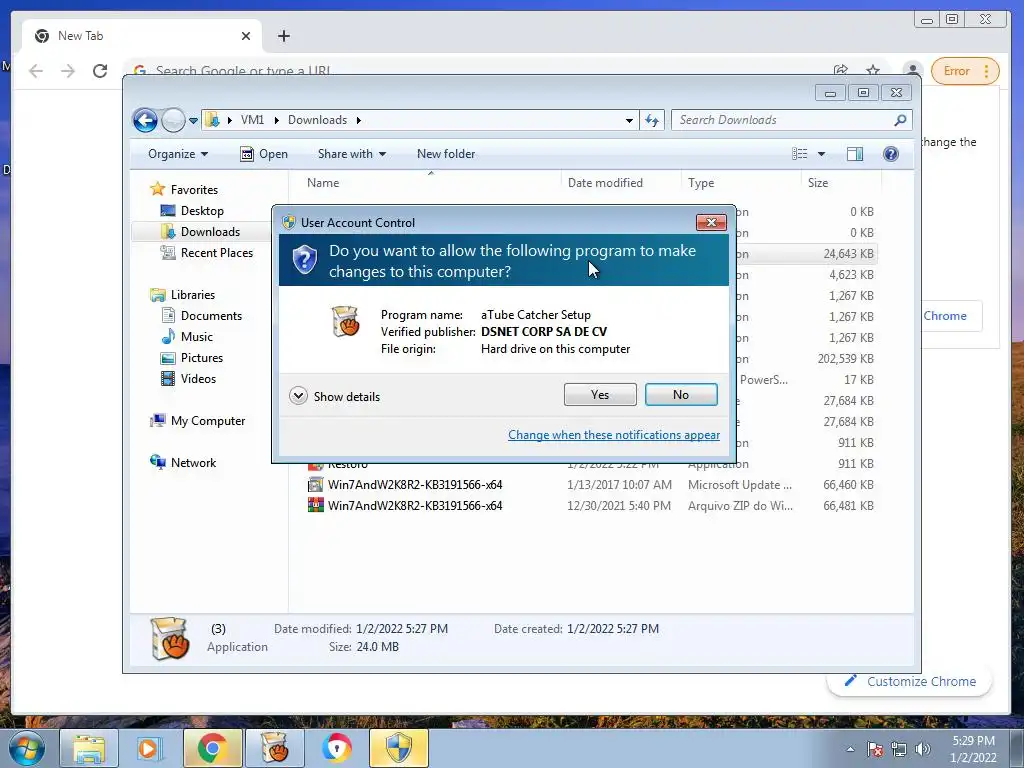The height and width of the screenshot is (768, 1024).
Task: Change your view using the view icon
Action: pyautogui.click(x=799, y=154)
